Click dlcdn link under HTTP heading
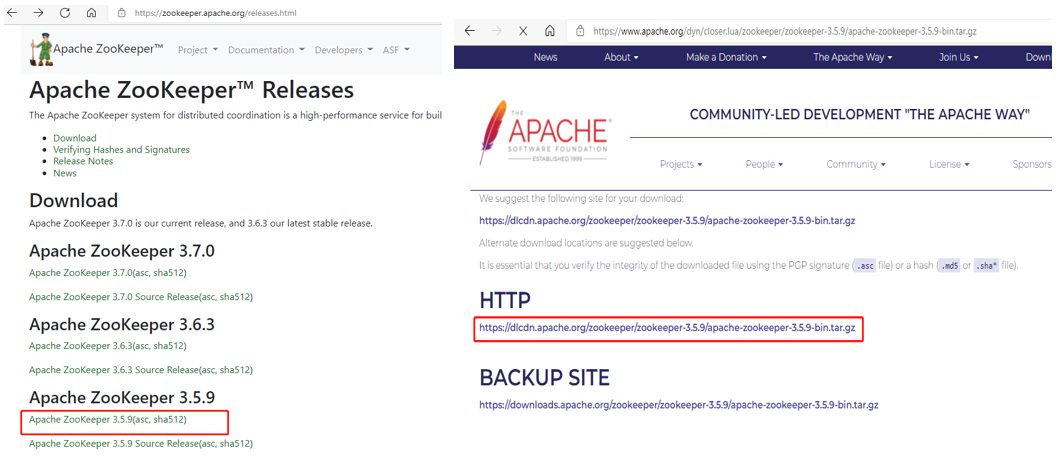 tap(667, 328)
